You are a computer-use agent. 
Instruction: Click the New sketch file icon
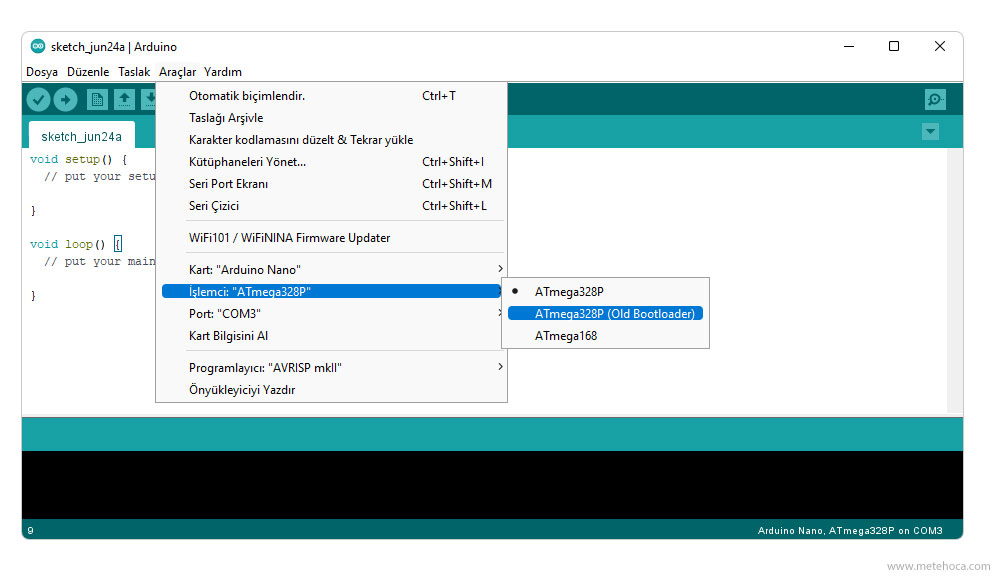point(97,100)
